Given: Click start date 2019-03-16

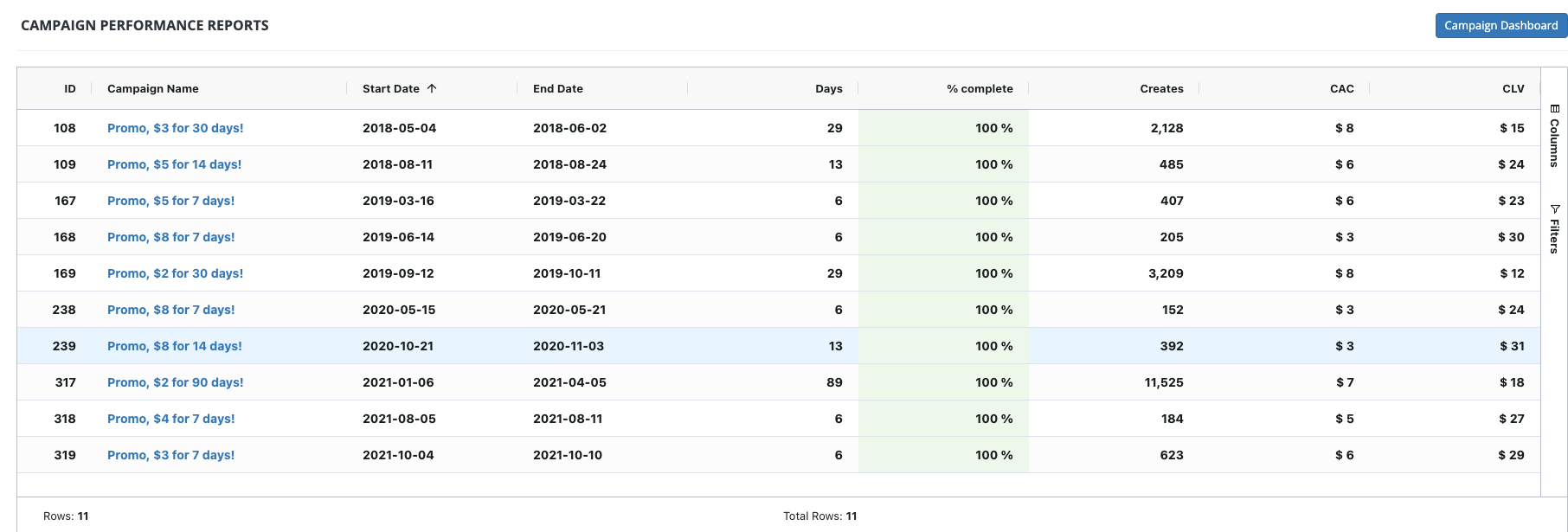Looking at the screenshot, I should click(x=398, y=201).
